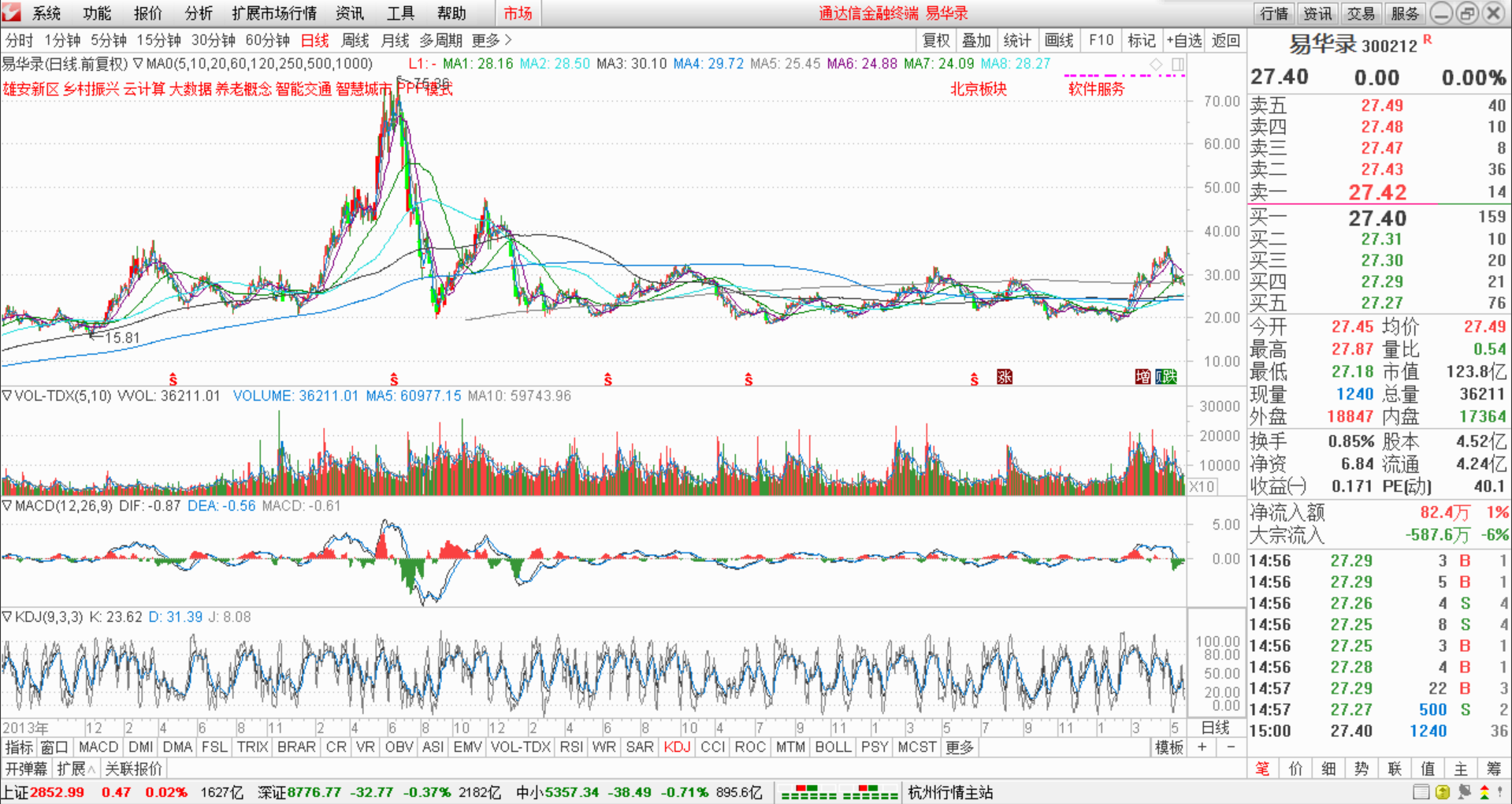
Task: Select the 5分钟 period
Action: pos(109,40)
